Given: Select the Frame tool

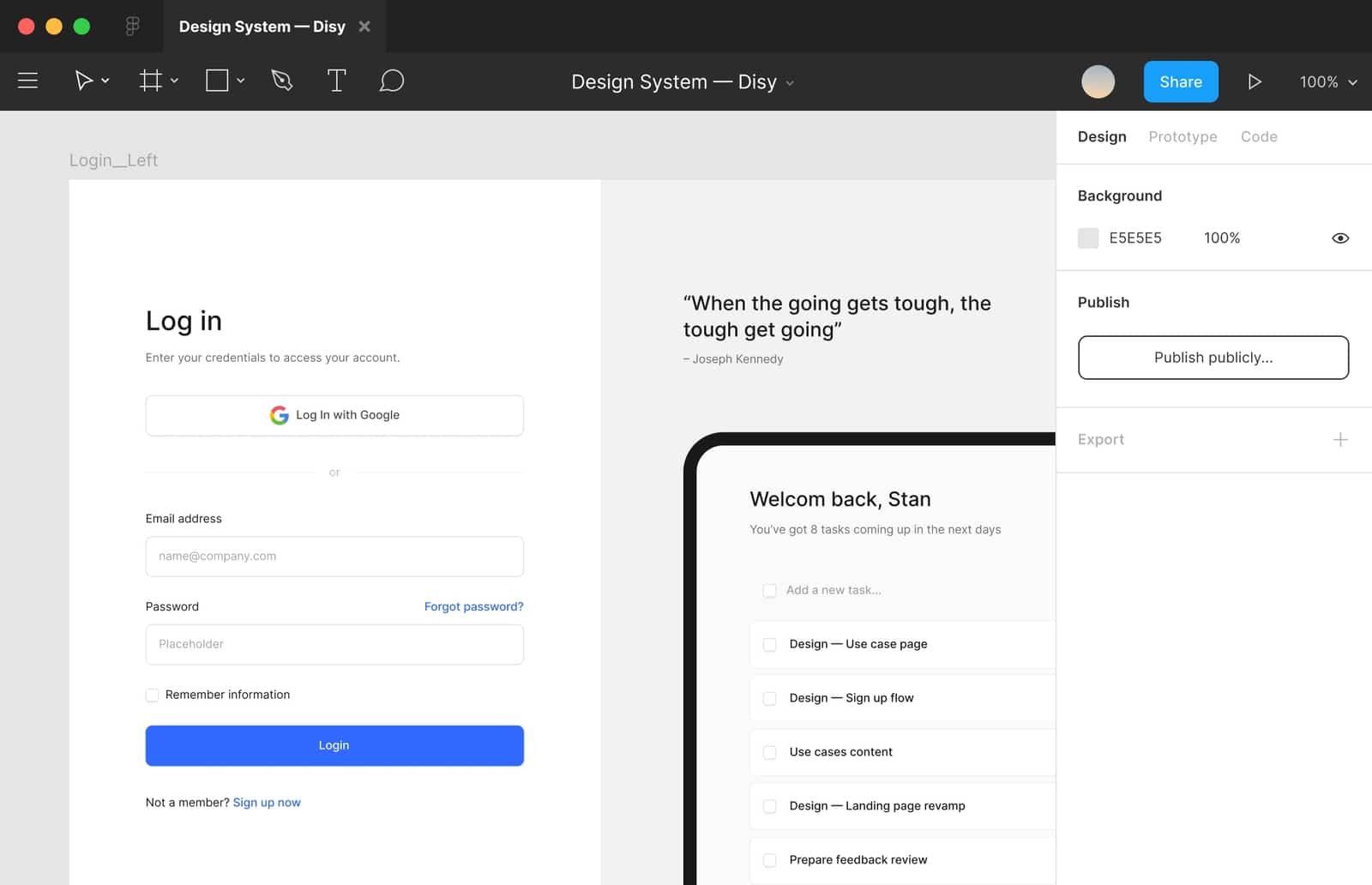Looking at the screenshot, I should tap(151, 81).
